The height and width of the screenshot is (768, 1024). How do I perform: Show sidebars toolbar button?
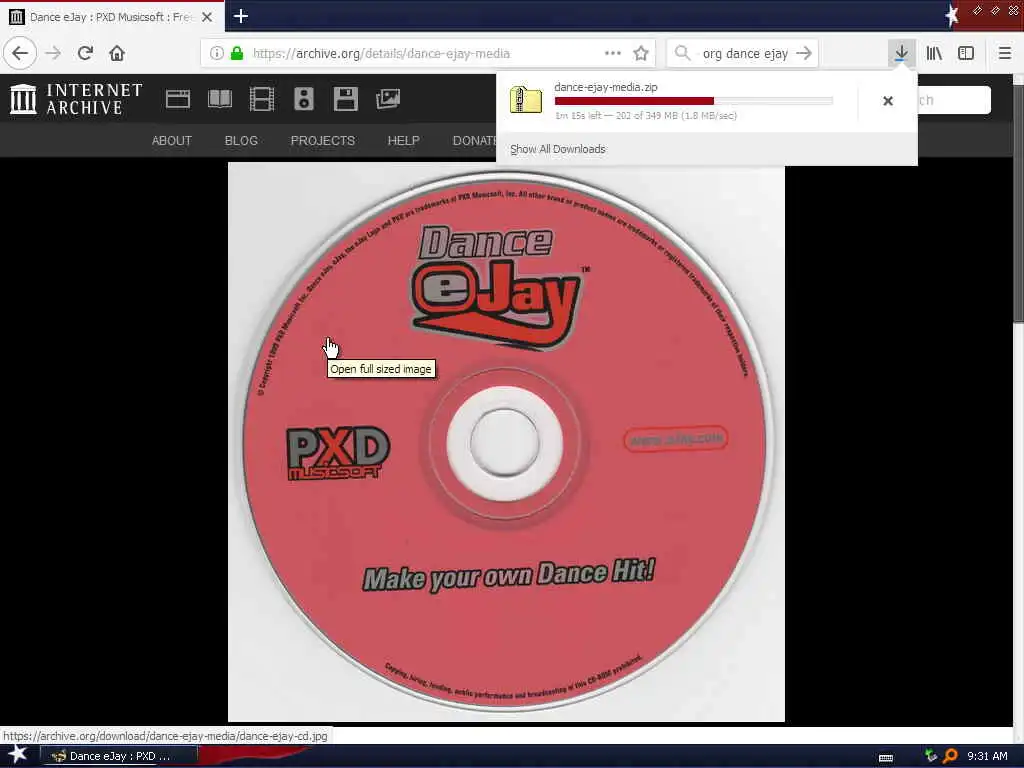966,53
